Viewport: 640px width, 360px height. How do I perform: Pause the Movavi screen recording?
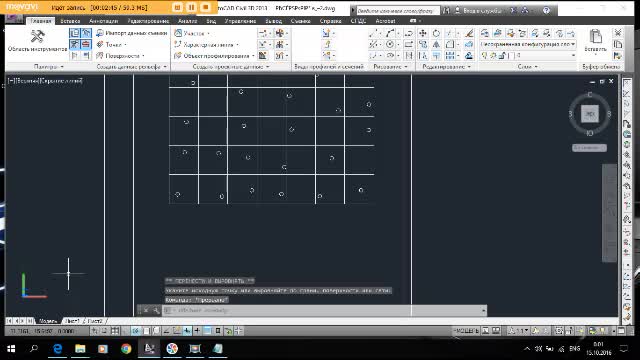point(191,7)
